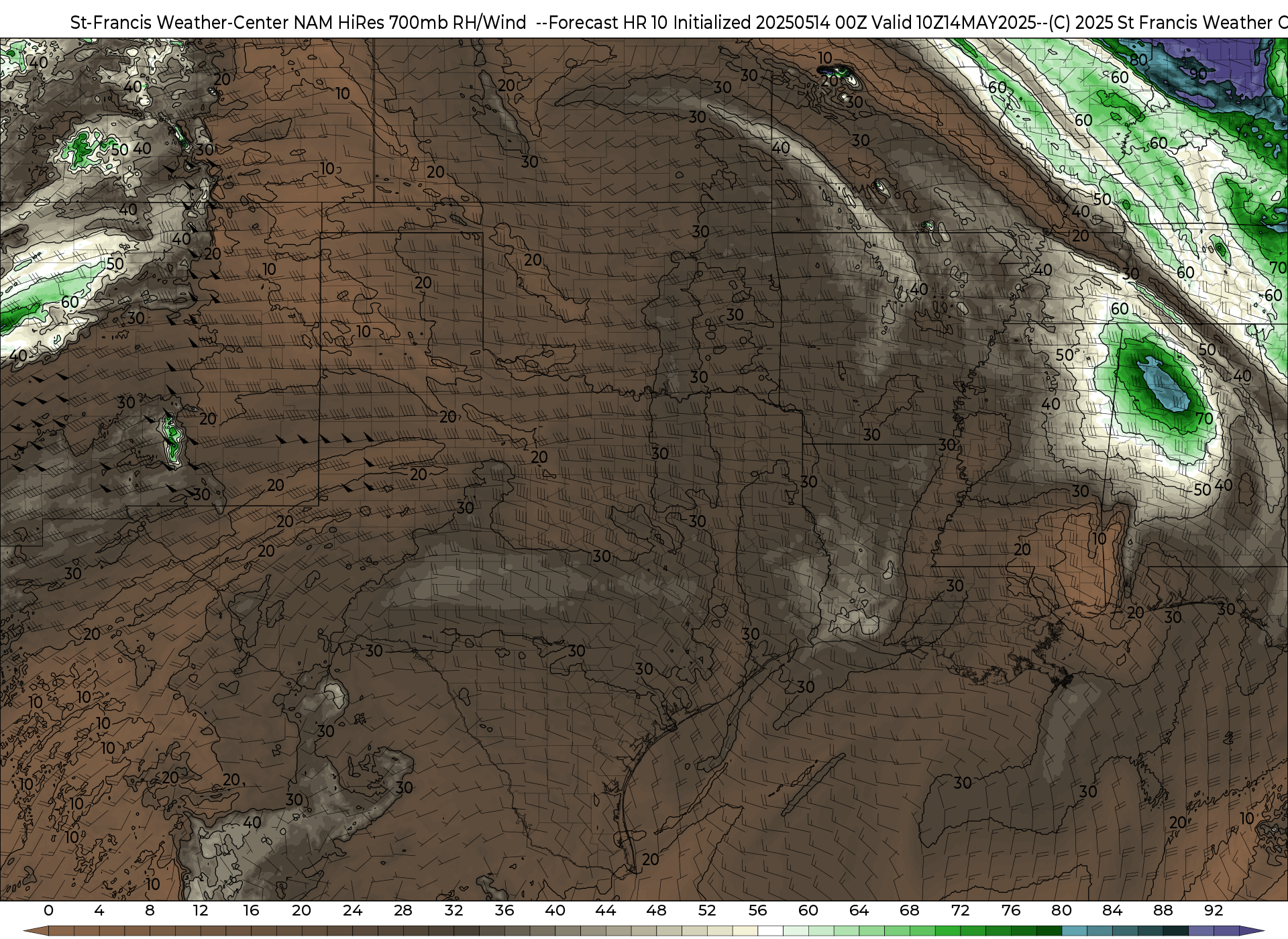Click the right purple arrow end of legend

pyautogui.click(x=1251, y=931)
